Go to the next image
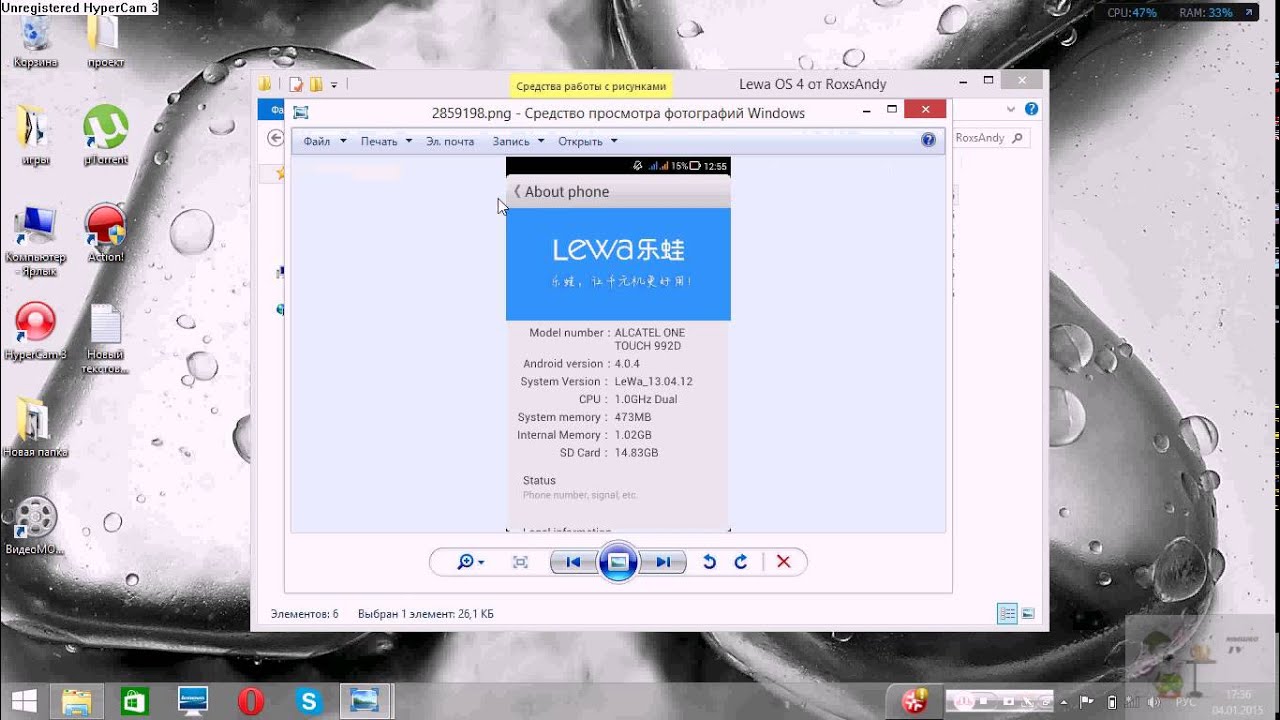1280x720 pixels. tap(663, 562)
